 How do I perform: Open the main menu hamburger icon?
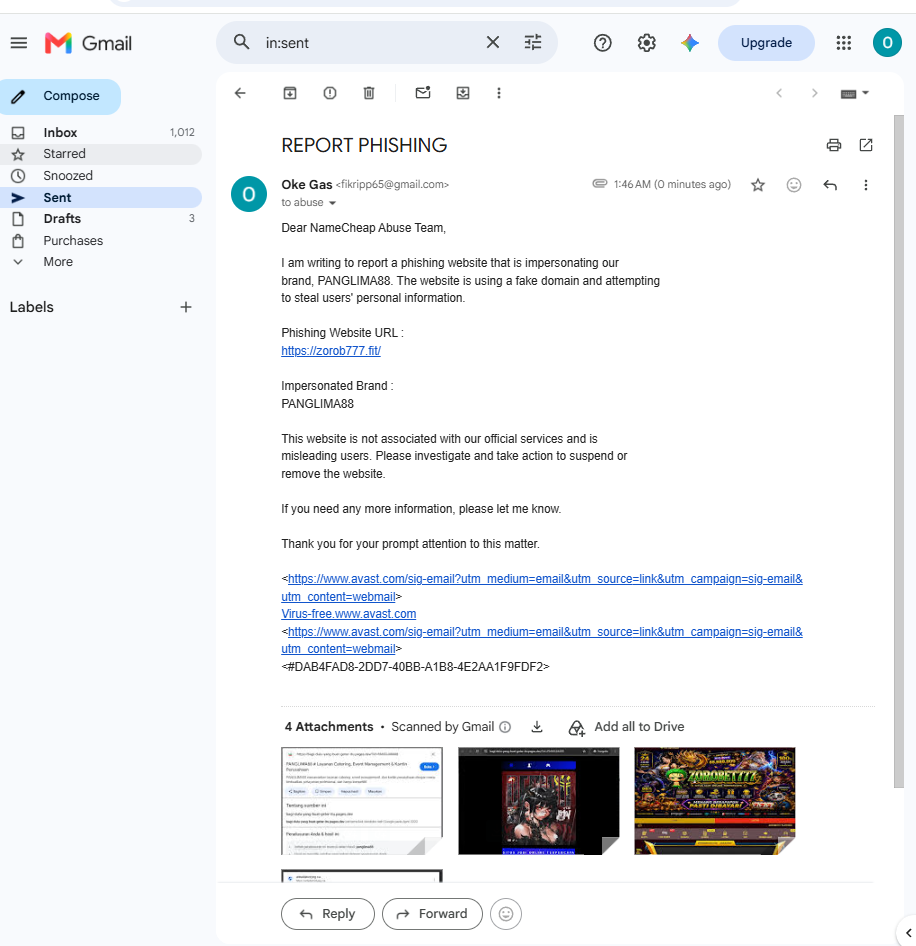[19, 43]
